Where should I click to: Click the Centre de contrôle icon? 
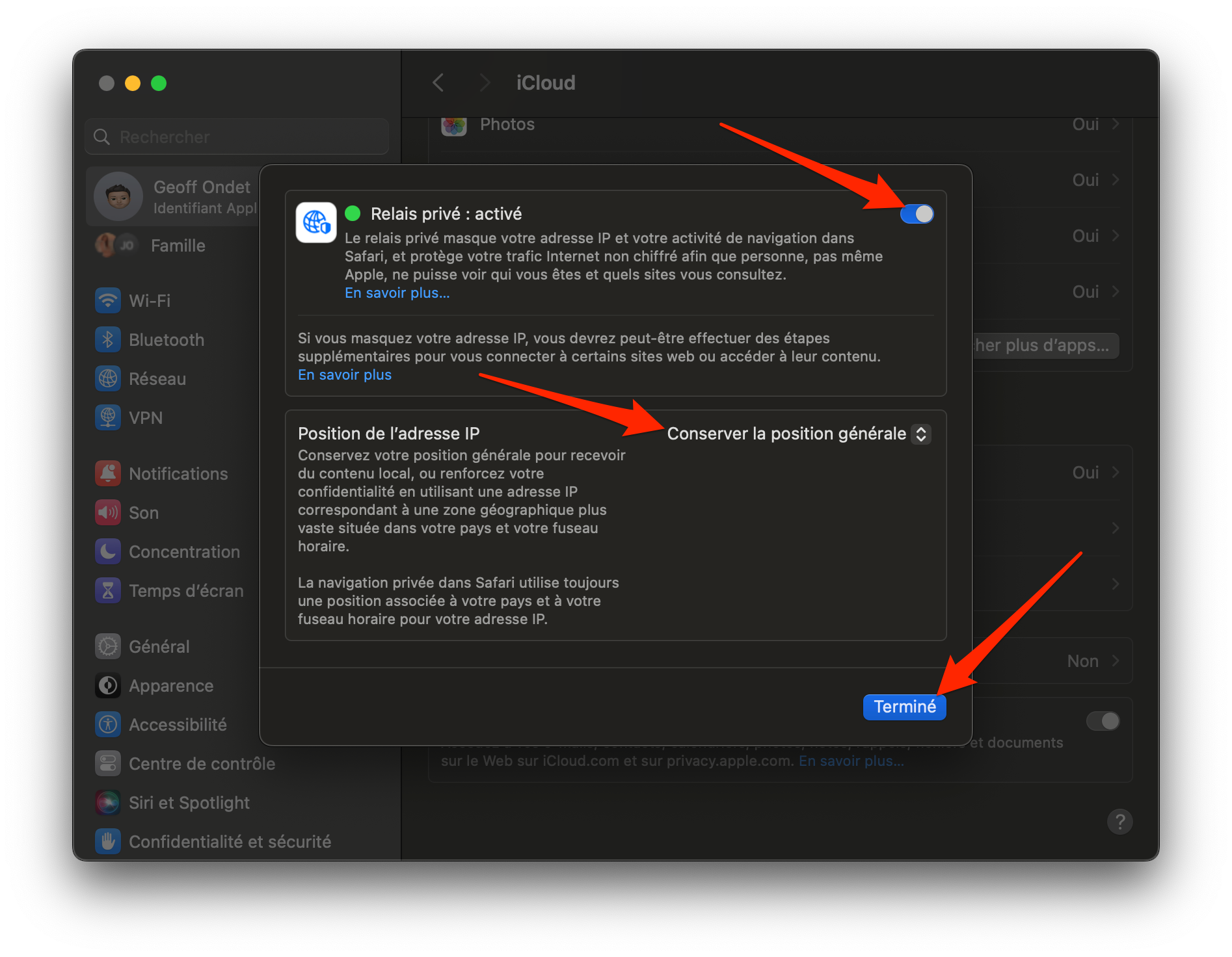coord(108,763)
